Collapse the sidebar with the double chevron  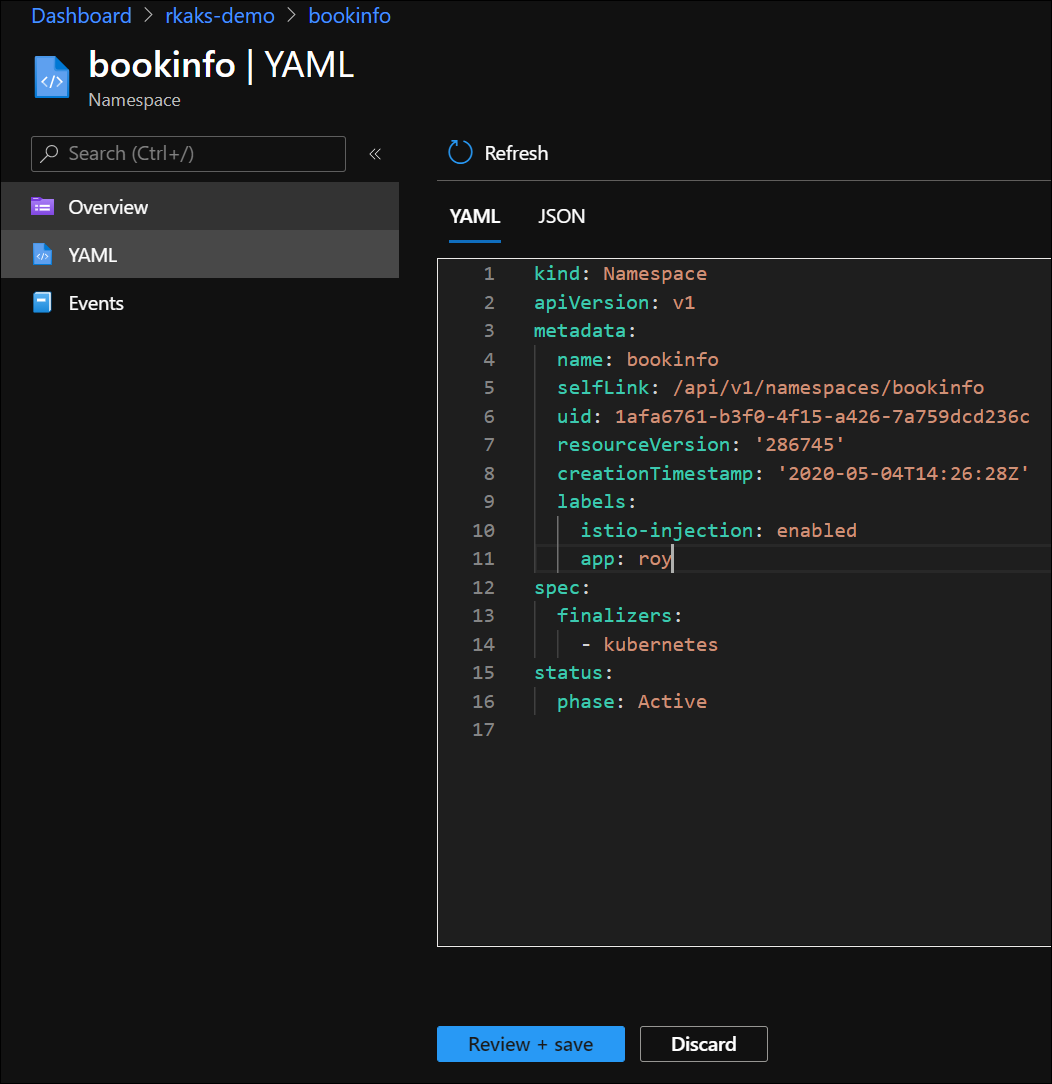pos(375,154)
